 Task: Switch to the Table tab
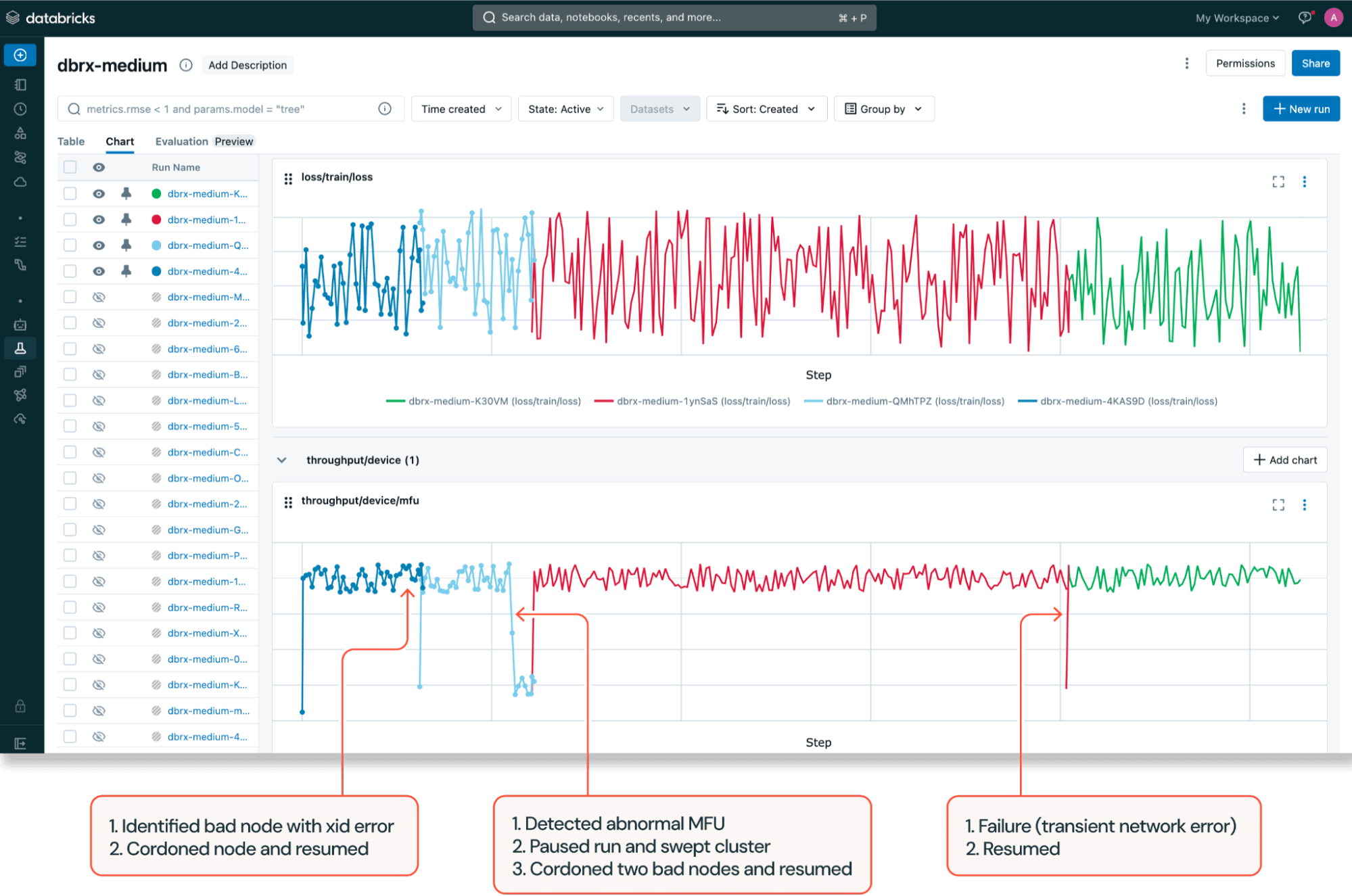tap(71, 141)
